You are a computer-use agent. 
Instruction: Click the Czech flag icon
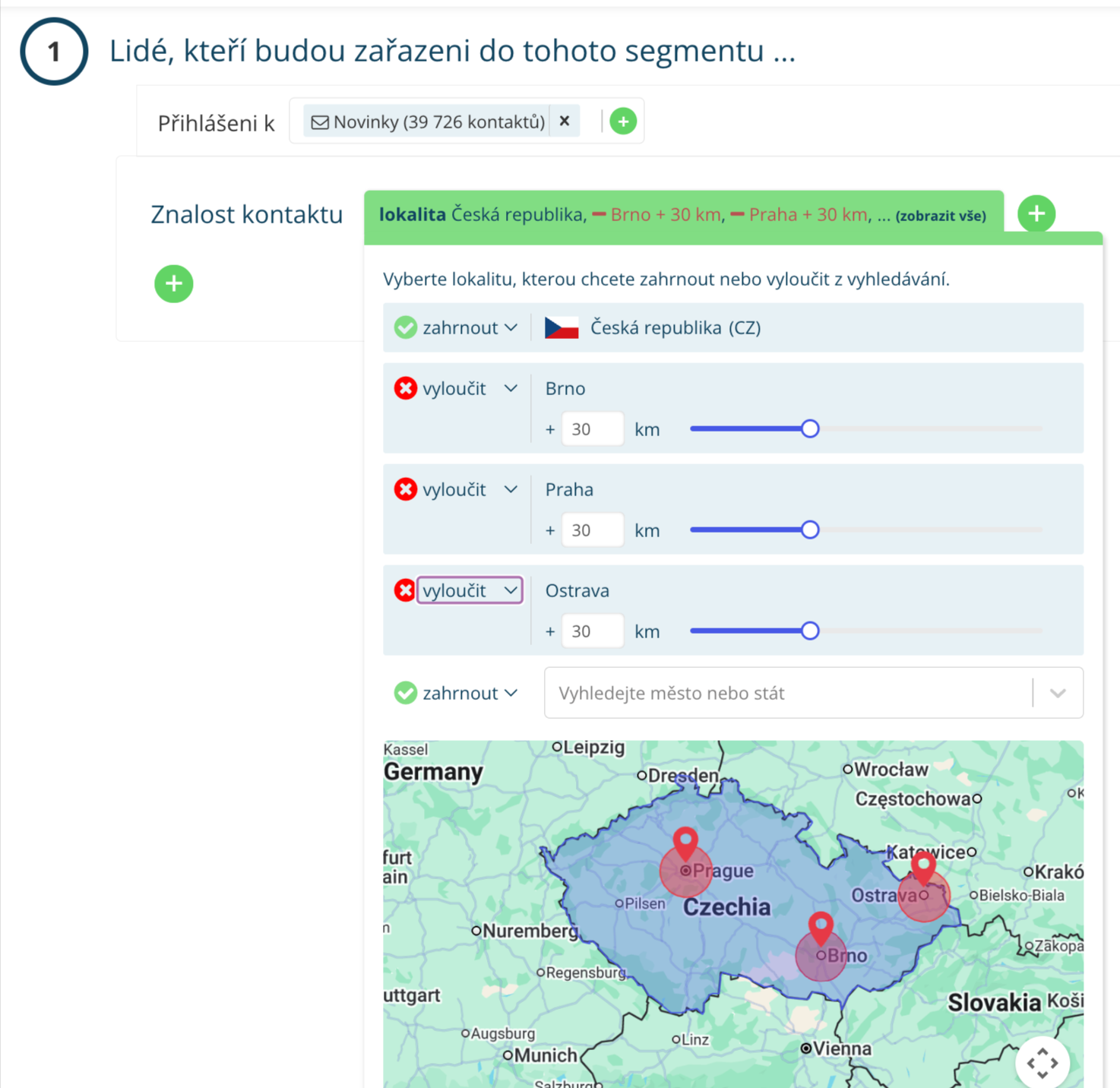pos(562,328)
